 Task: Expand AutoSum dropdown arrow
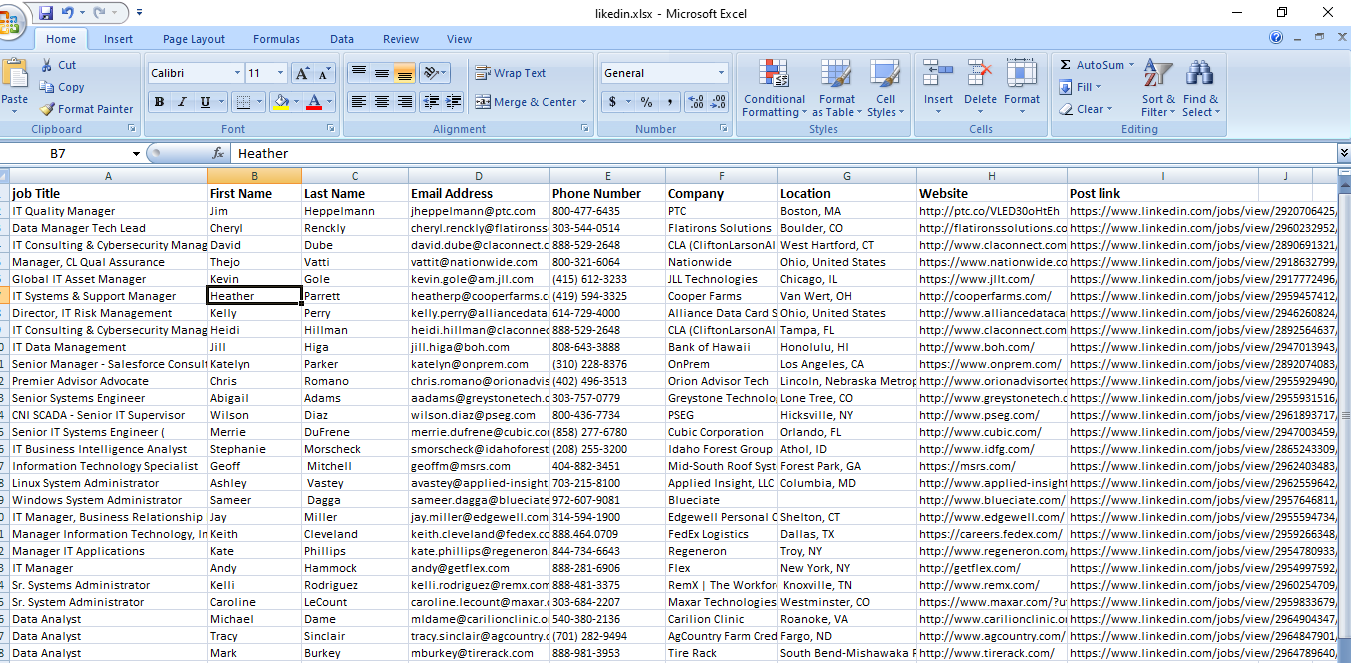[x=1131, y=65]
